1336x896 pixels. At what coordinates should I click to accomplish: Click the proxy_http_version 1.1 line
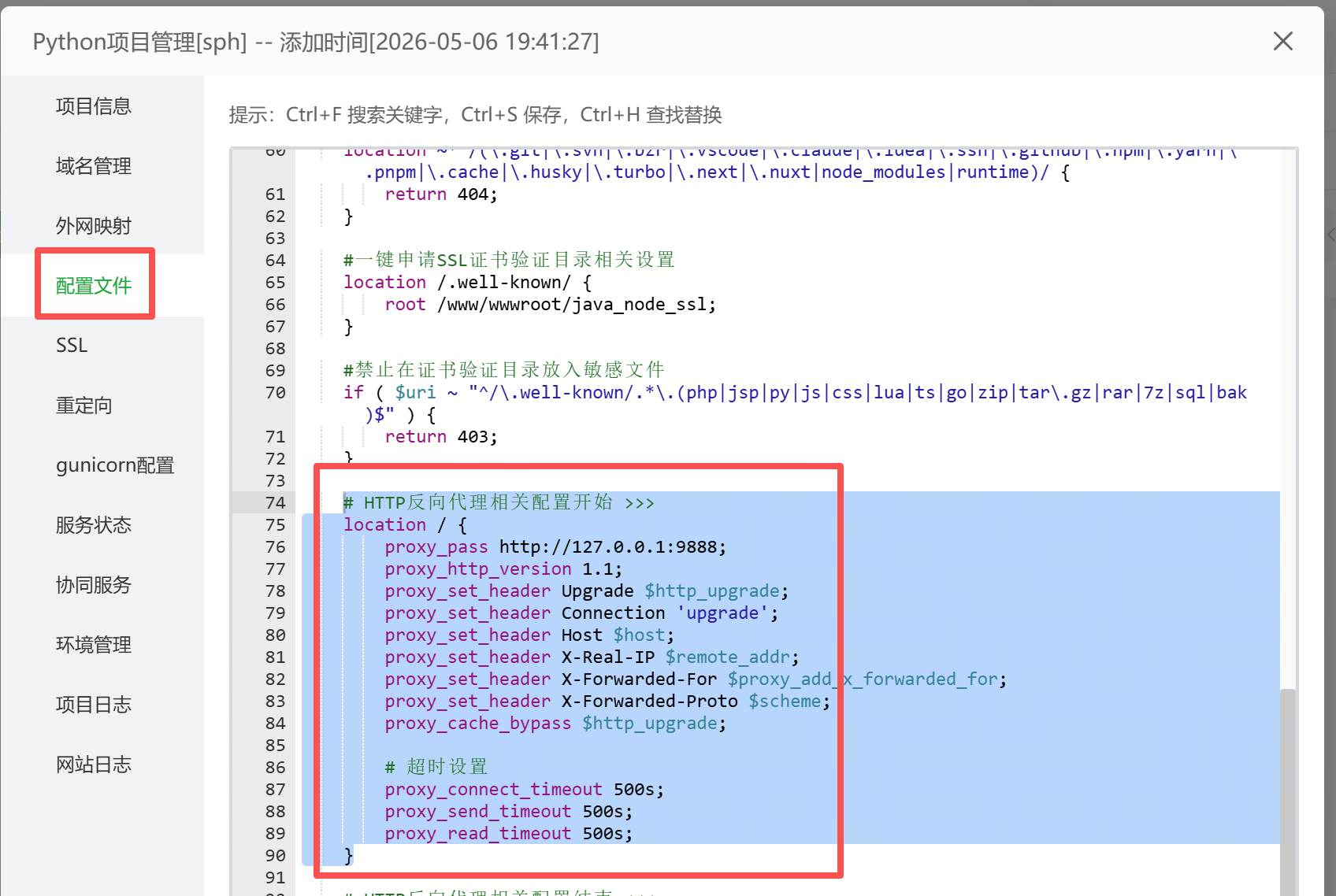point(503,568)
